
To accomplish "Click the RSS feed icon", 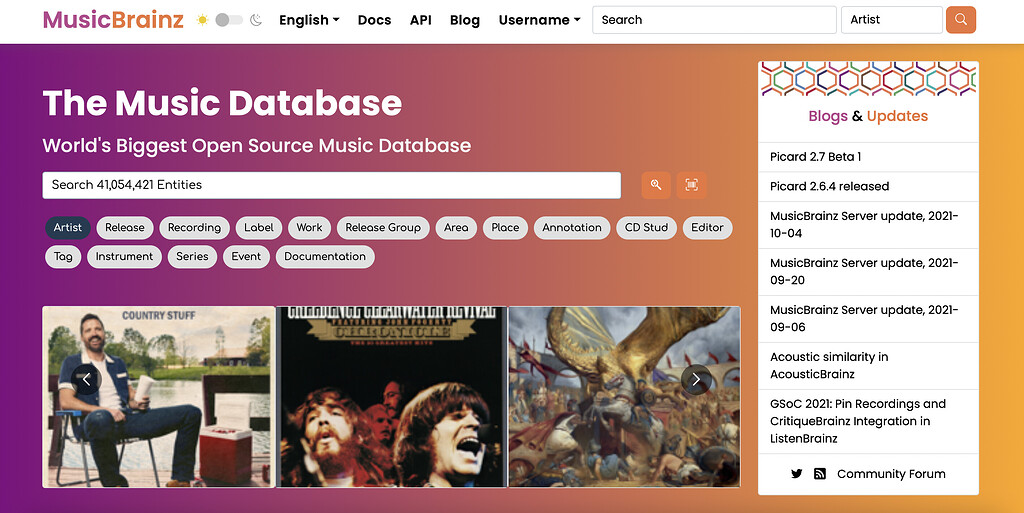I will point(820,474).
